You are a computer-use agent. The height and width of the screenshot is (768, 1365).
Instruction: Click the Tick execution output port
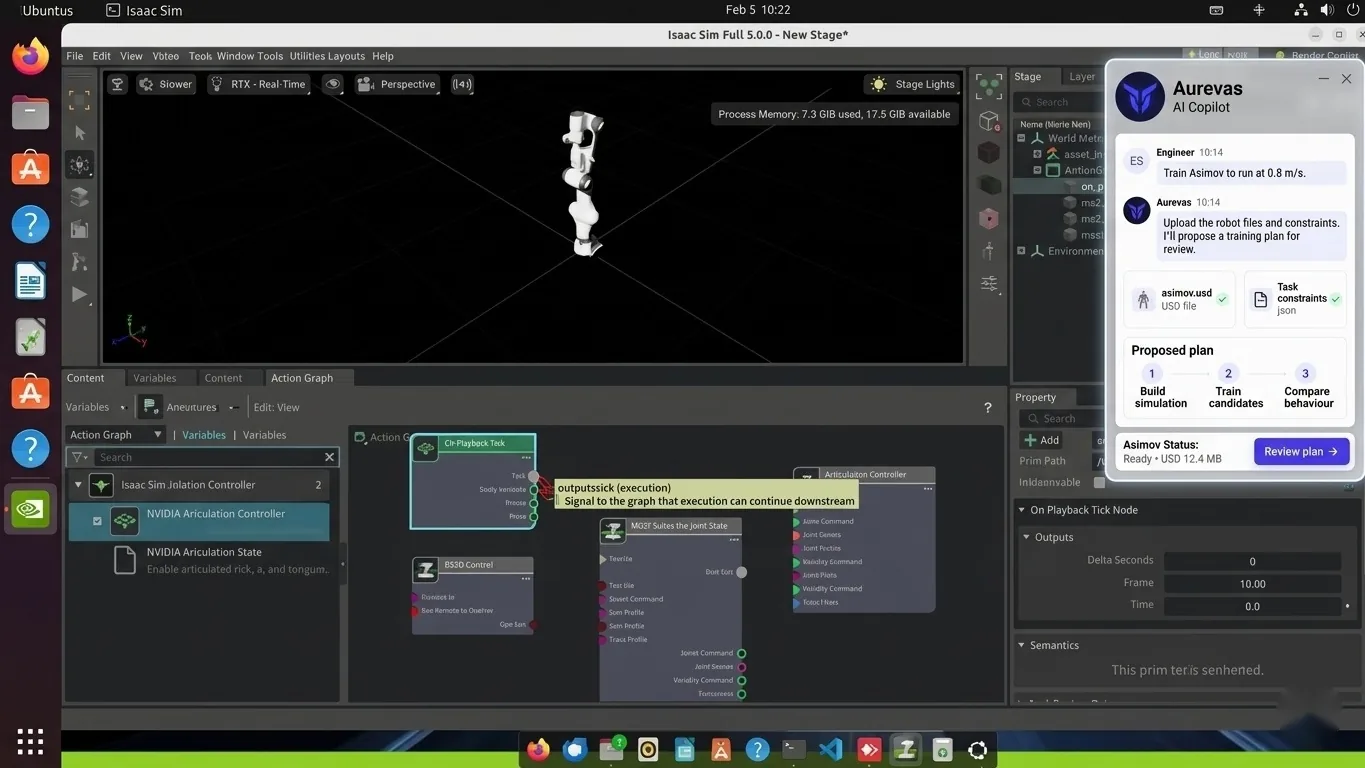pos(533,476)
